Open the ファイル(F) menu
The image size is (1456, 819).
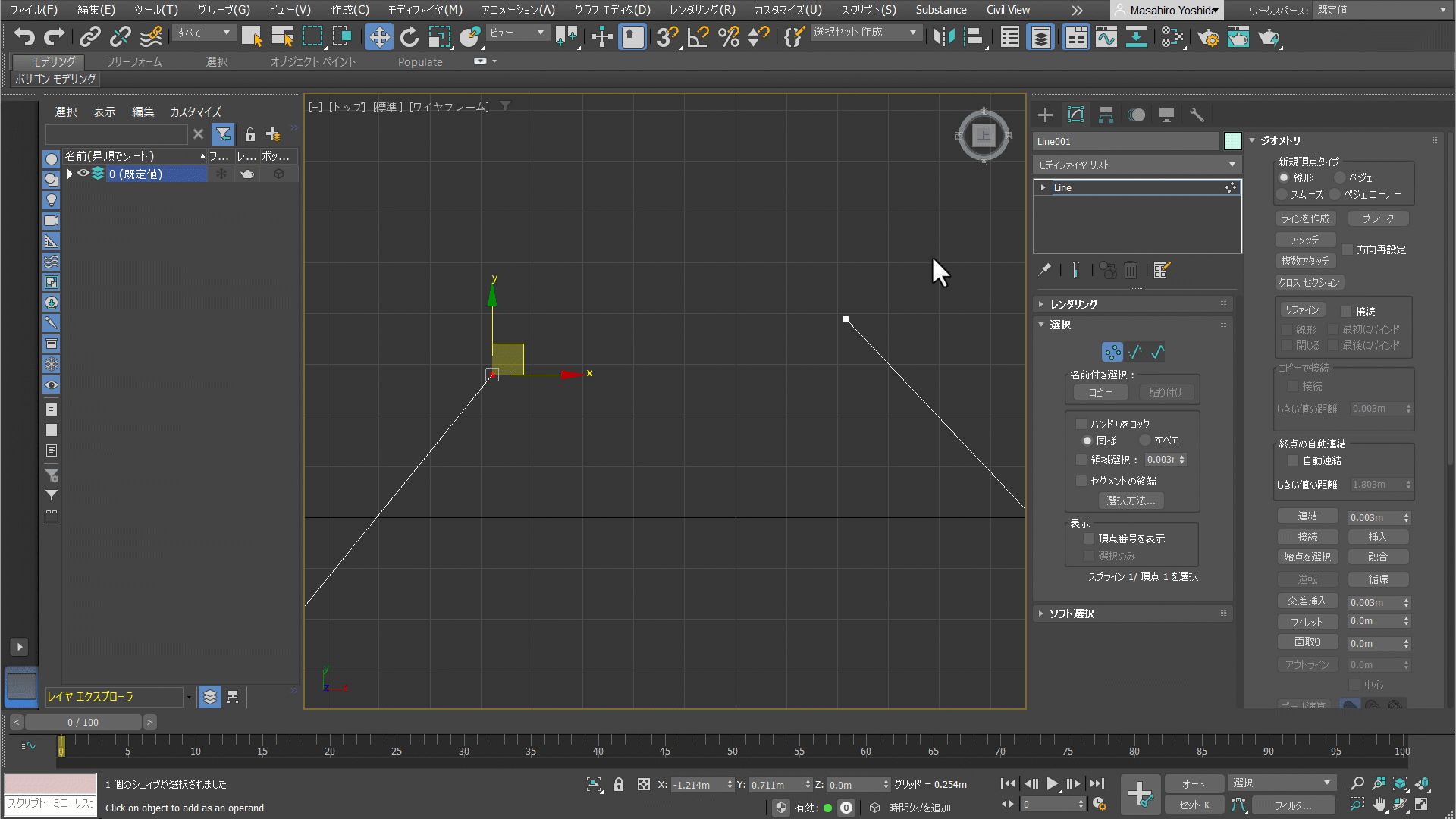pos(33,10)
